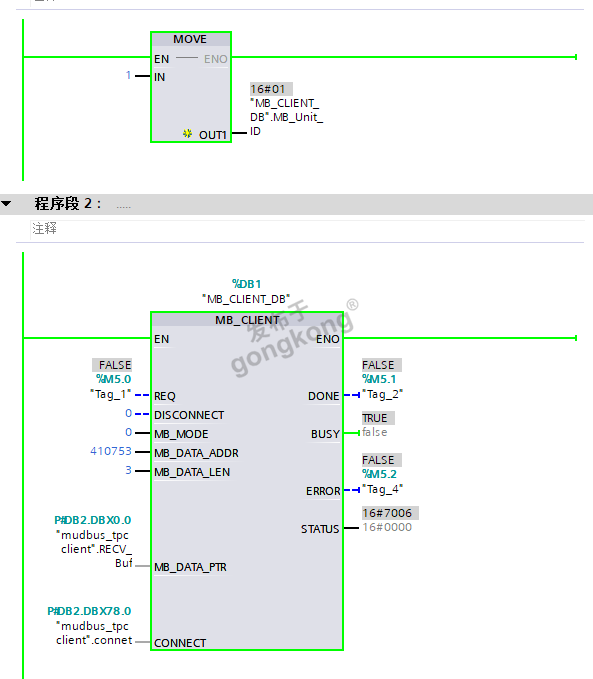Viewport: 593px width, 679px height.
Task: Select the %M5.2 address at ERROR
Action: click(x=379, y=474)
